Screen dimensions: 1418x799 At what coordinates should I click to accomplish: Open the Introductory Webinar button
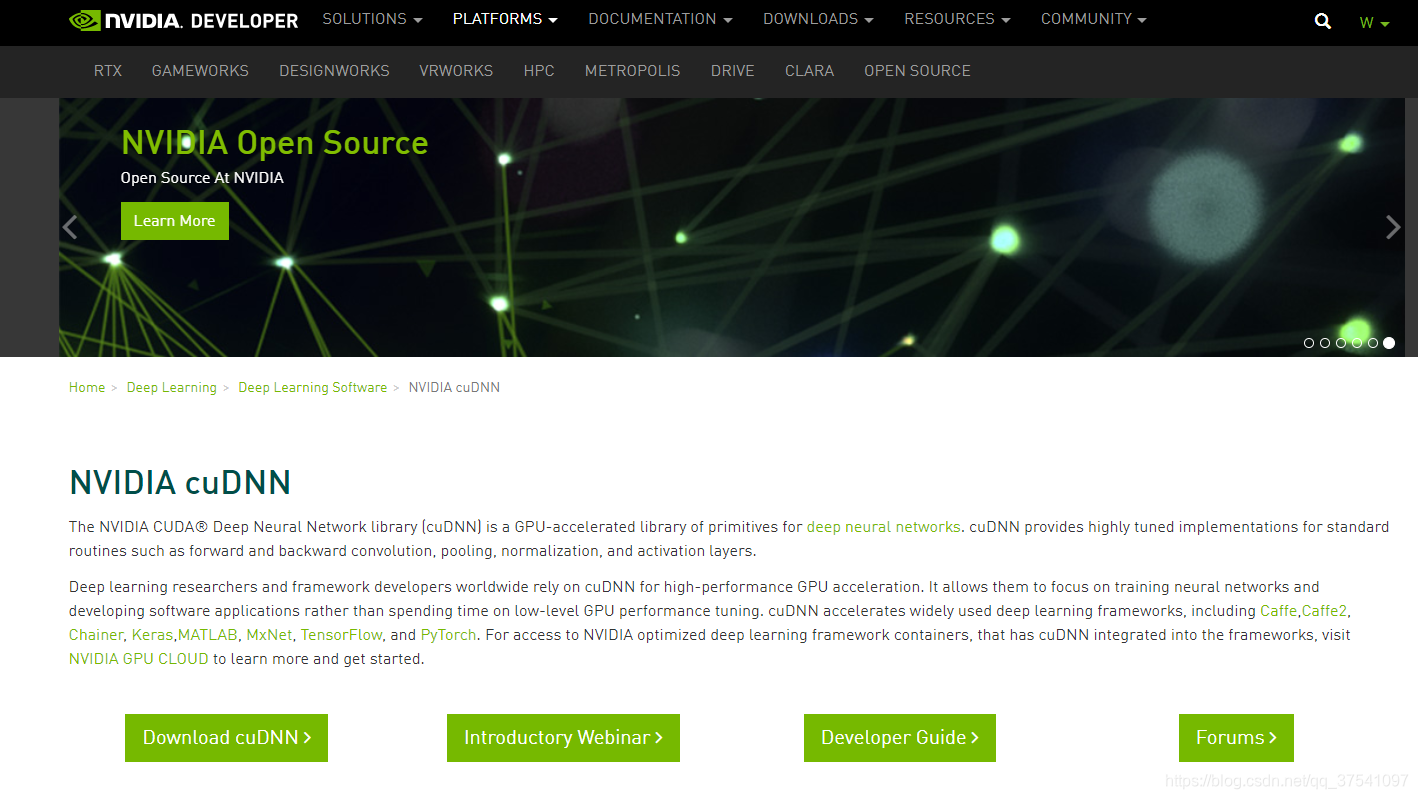(563, 738)
